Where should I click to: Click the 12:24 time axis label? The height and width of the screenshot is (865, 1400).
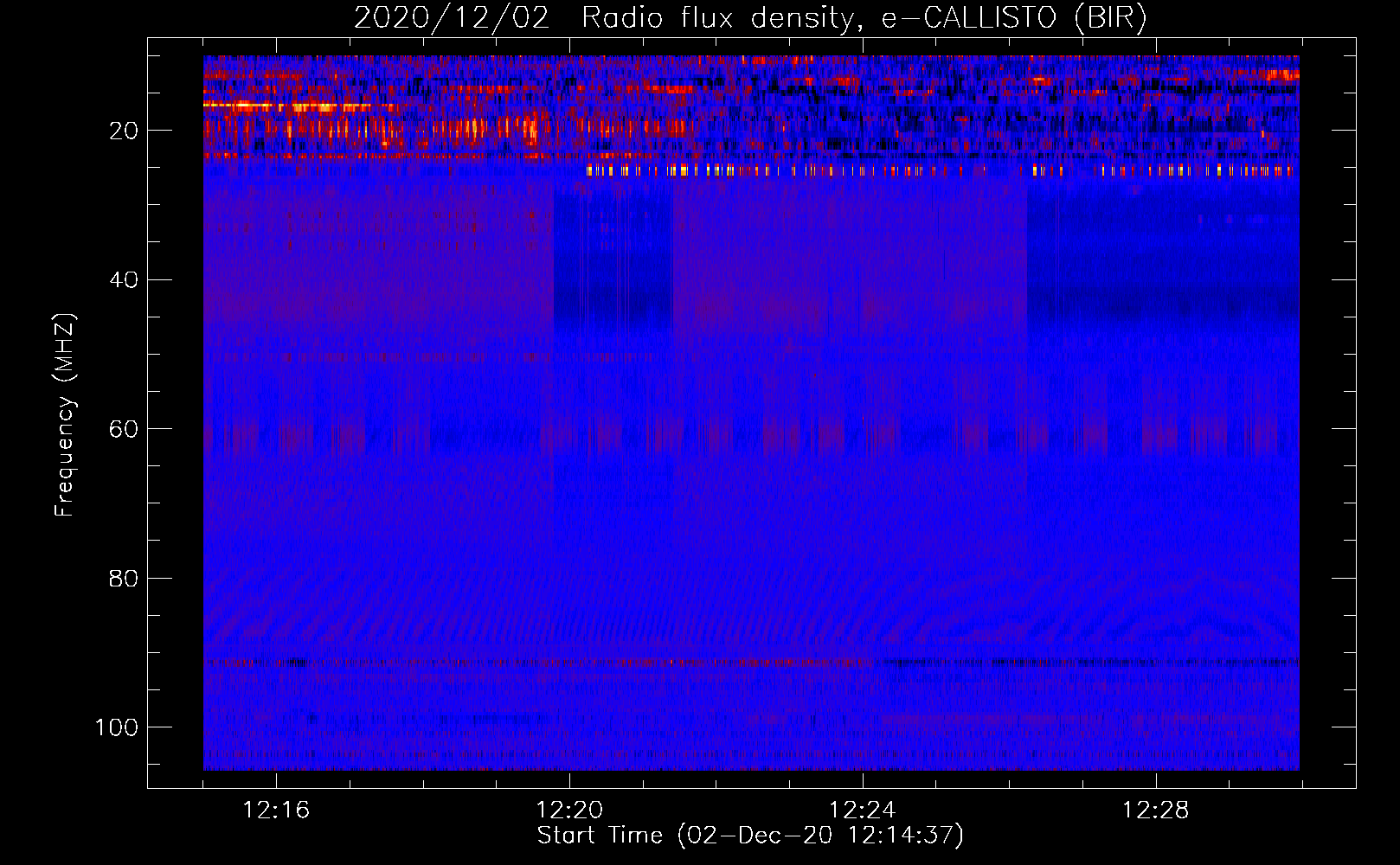863,811
